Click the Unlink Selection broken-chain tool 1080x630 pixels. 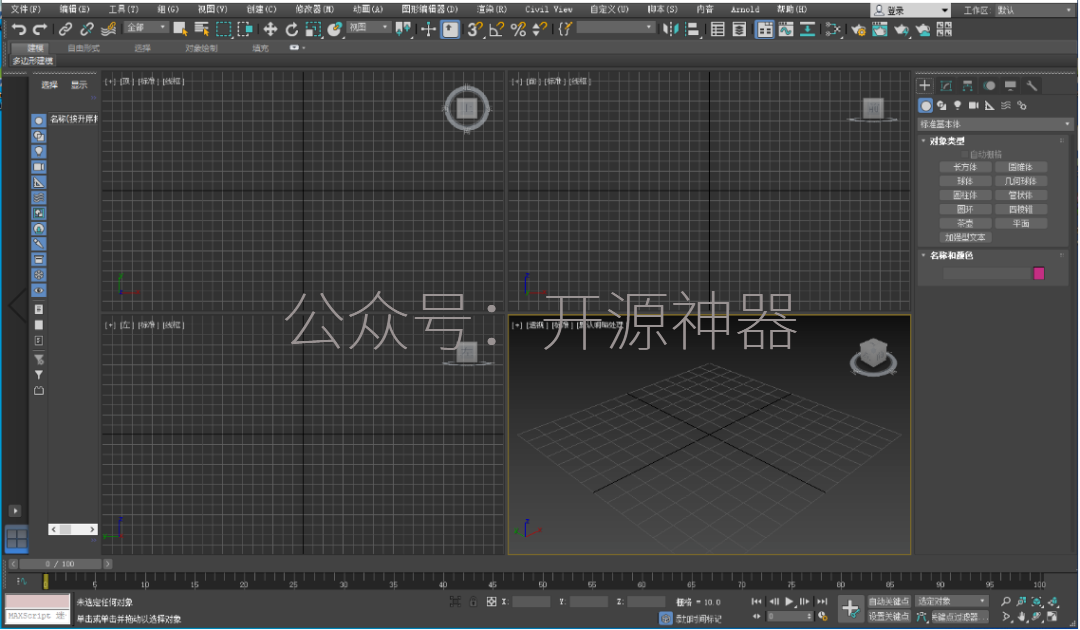tap(87, 29)
